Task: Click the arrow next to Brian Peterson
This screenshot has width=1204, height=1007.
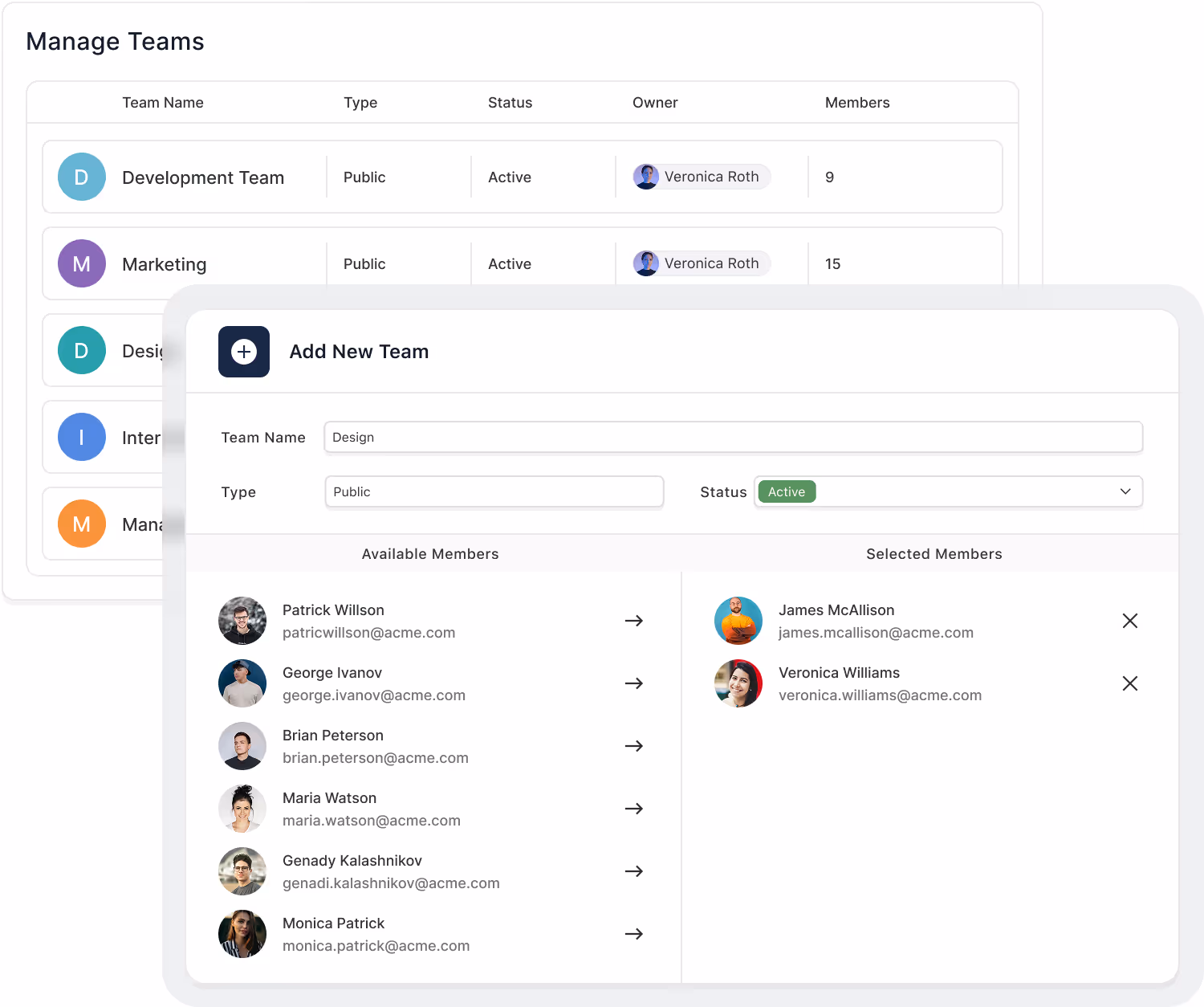Action: point(634,746)
